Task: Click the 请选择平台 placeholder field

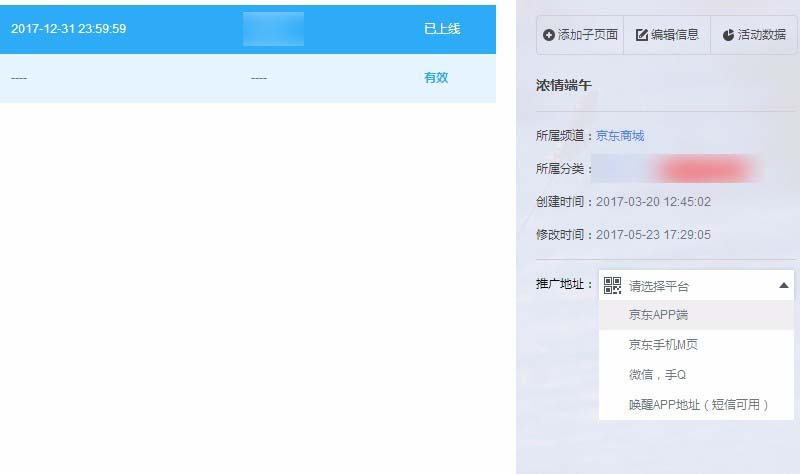Action: pos(696,286)
